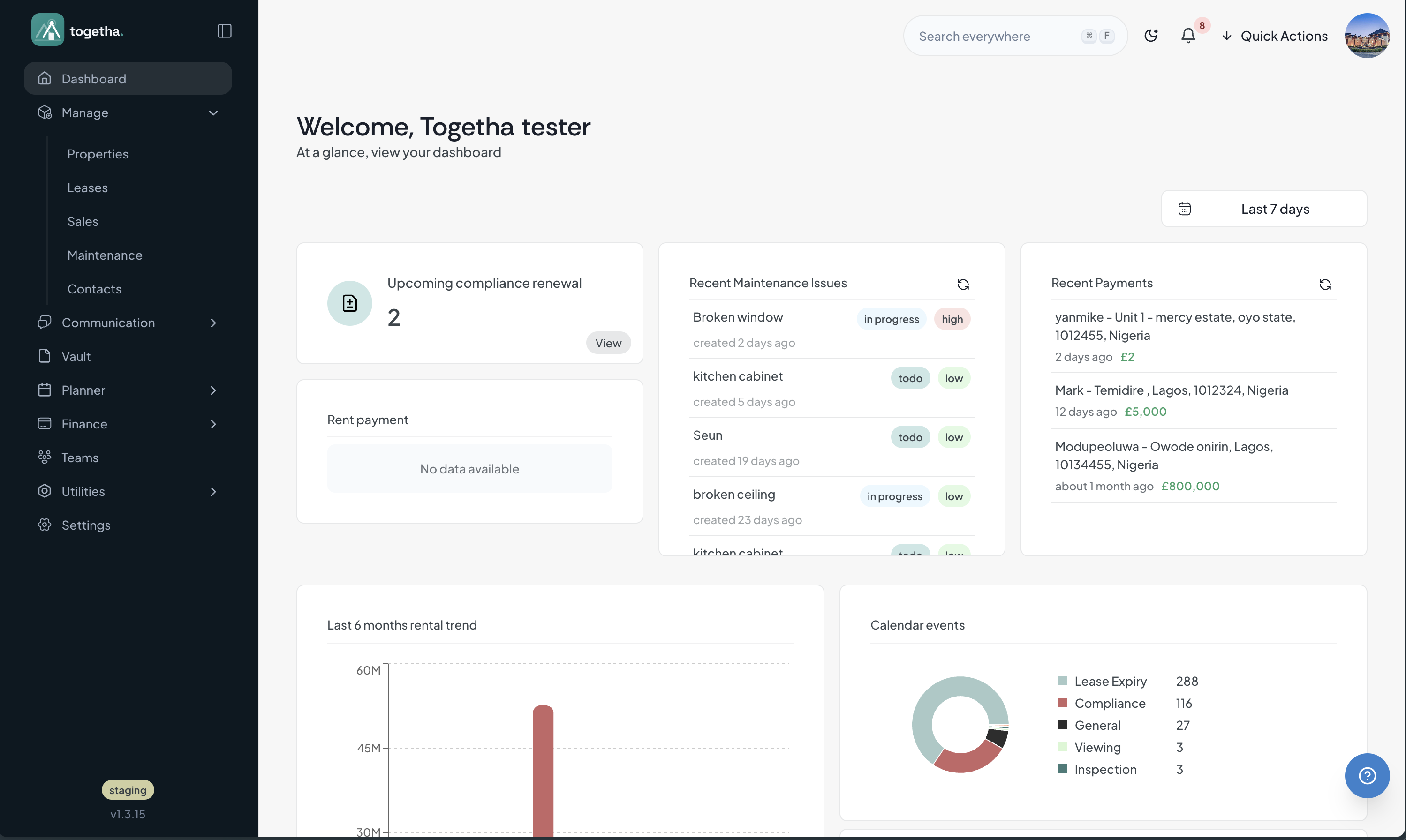Open the user profile avatar
This screenshot has height=840, width=1406.
[1367, 35]
